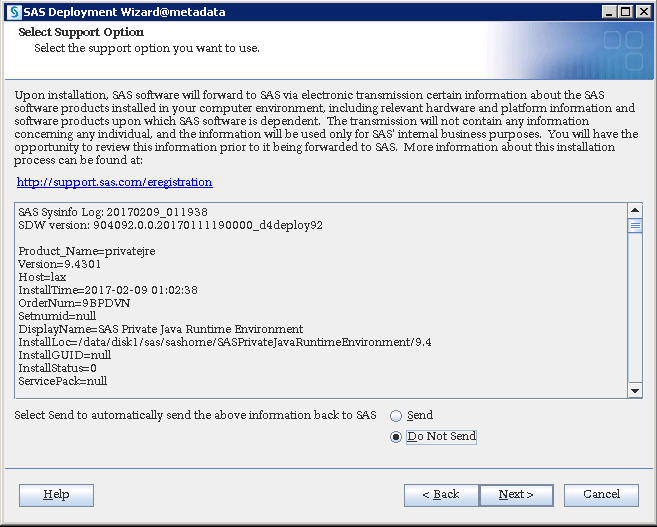Click the 'Host=lax' line
The image size is (657, 527).
[42, 277]
